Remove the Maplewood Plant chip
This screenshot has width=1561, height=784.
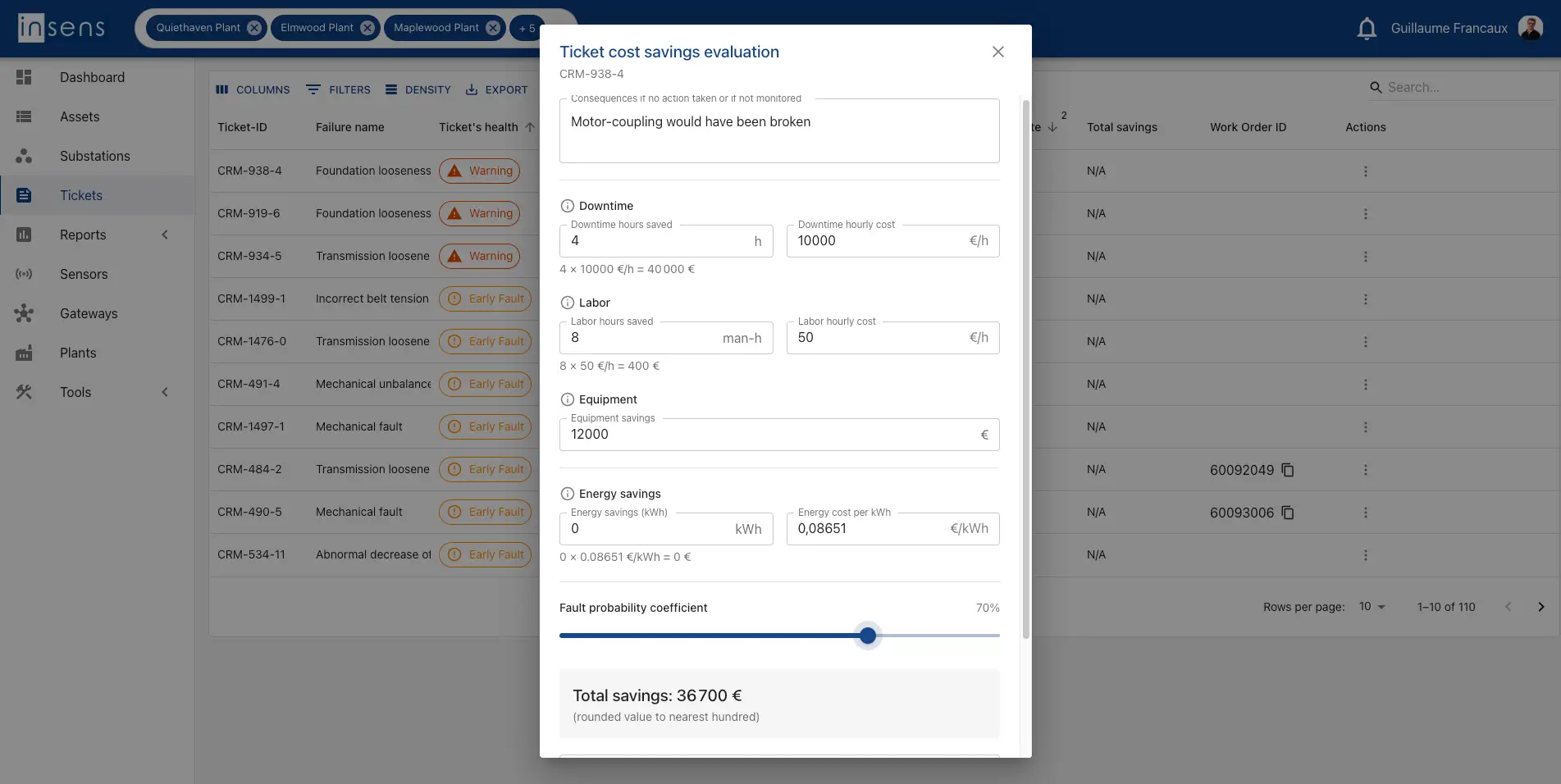coord(493,28)
